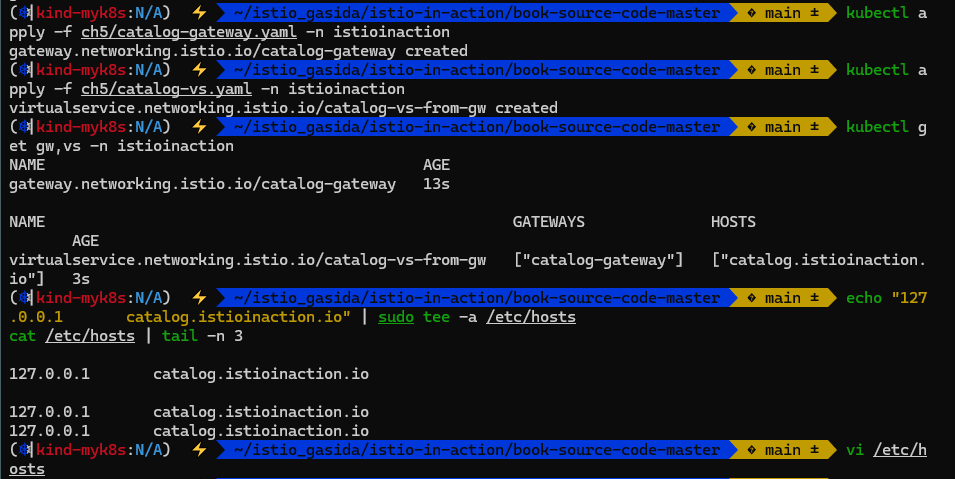This screenshot has height=479, width=955.
Task: Click the gateway.networking.istio.io/catalog-gateway row with 13s
Action: [230, 184]
